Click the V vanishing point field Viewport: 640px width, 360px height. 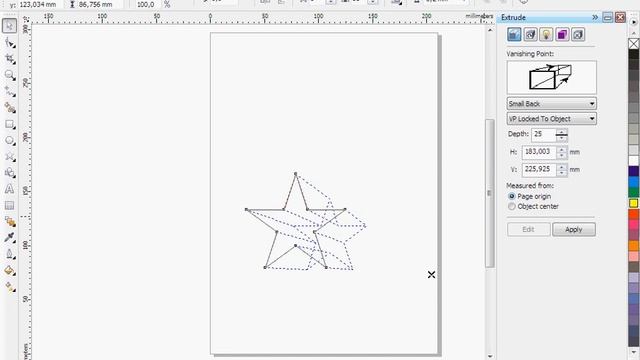[x=539, y=170]
